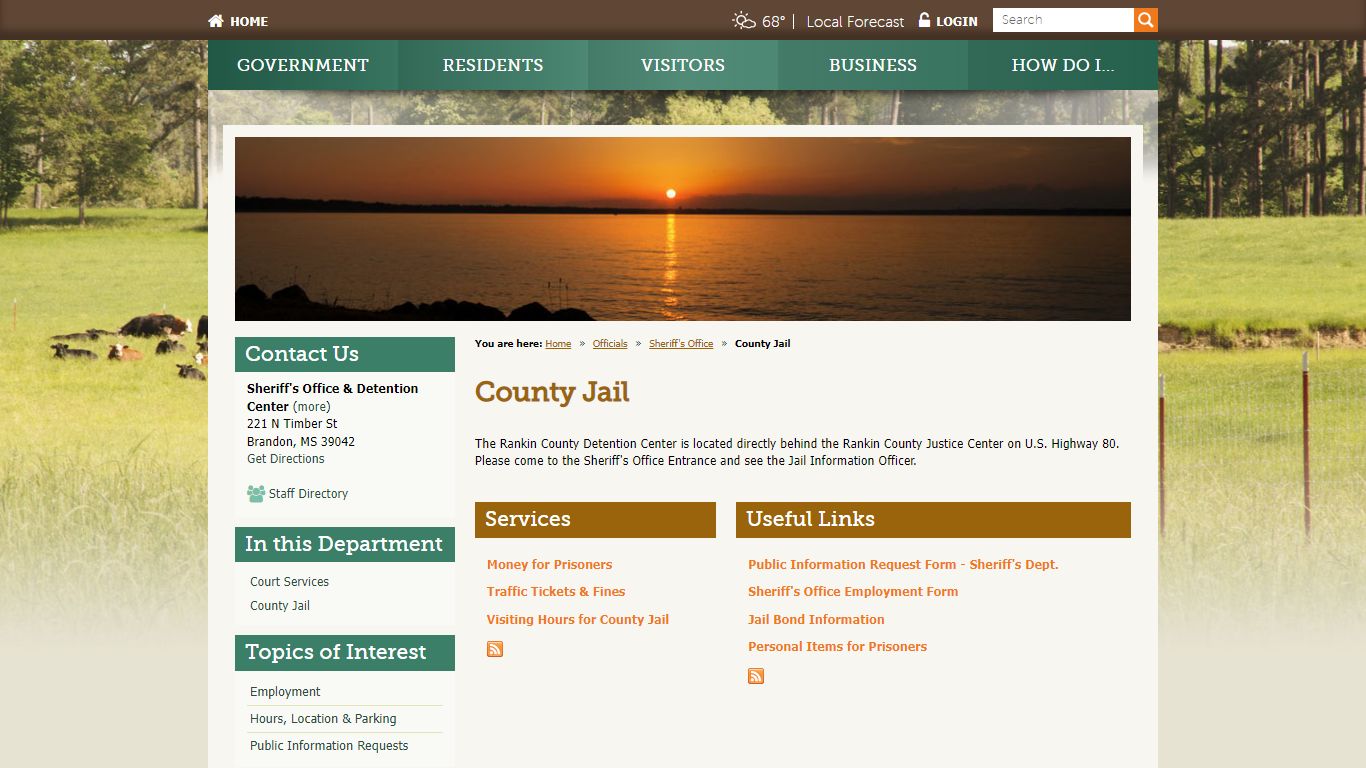Select Court Services in department list
The image size is (1366, 768).
[289, 581]
